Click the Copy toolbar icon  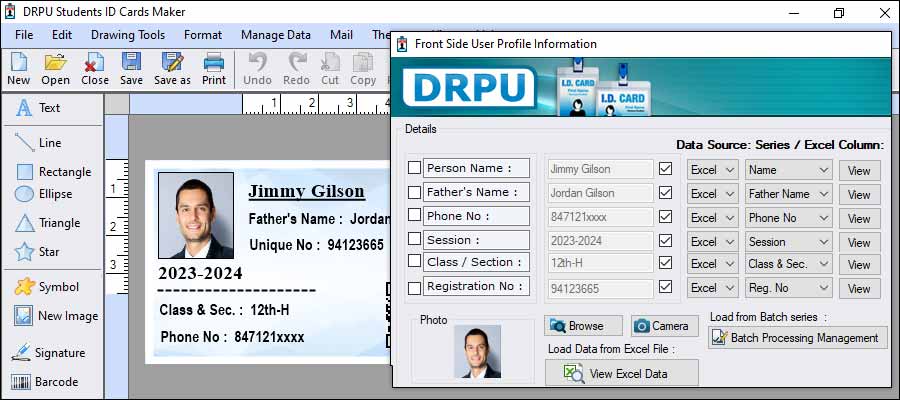(363, 69)
